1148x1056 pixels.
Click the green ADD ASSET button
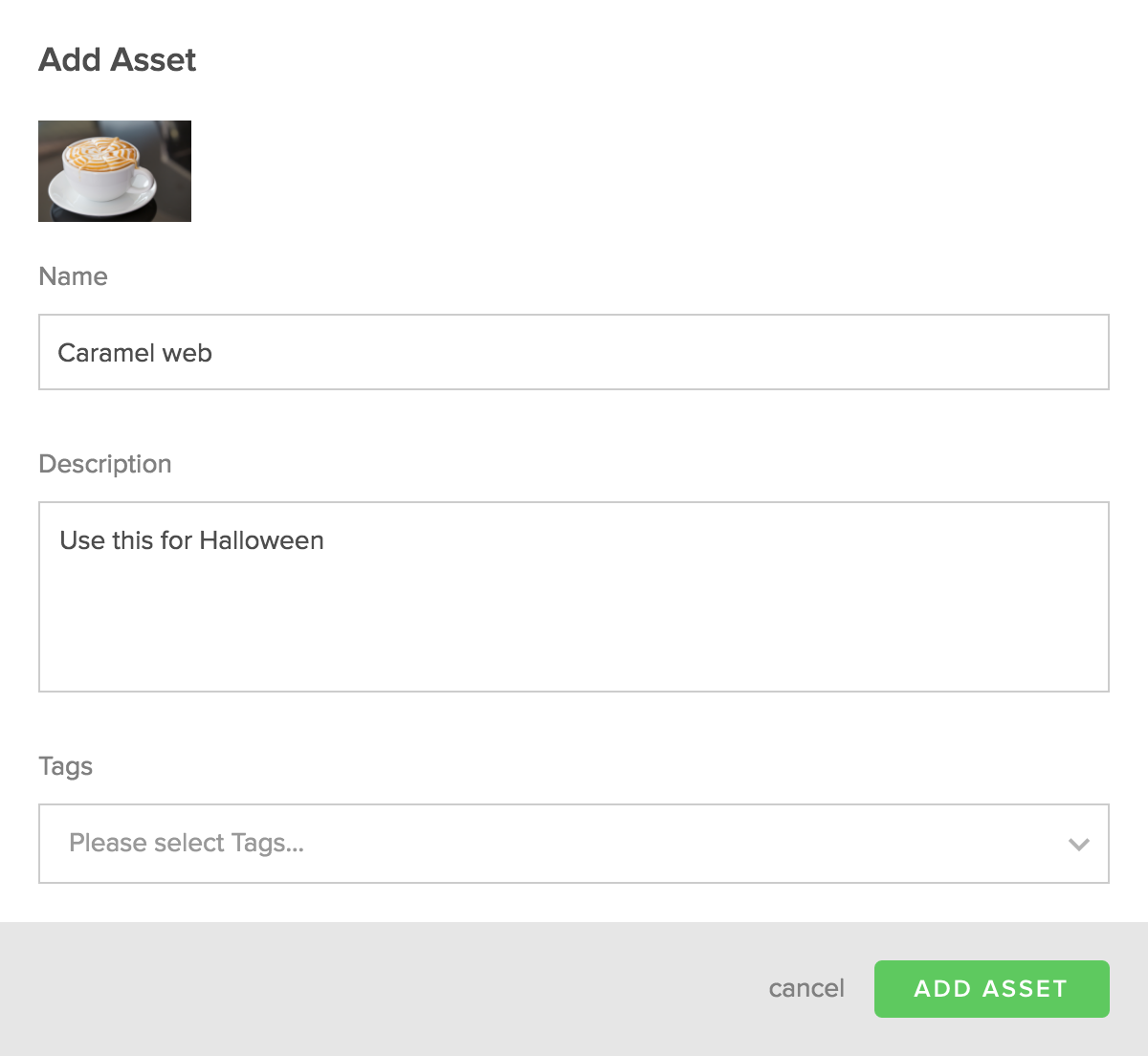coord(991,989)
